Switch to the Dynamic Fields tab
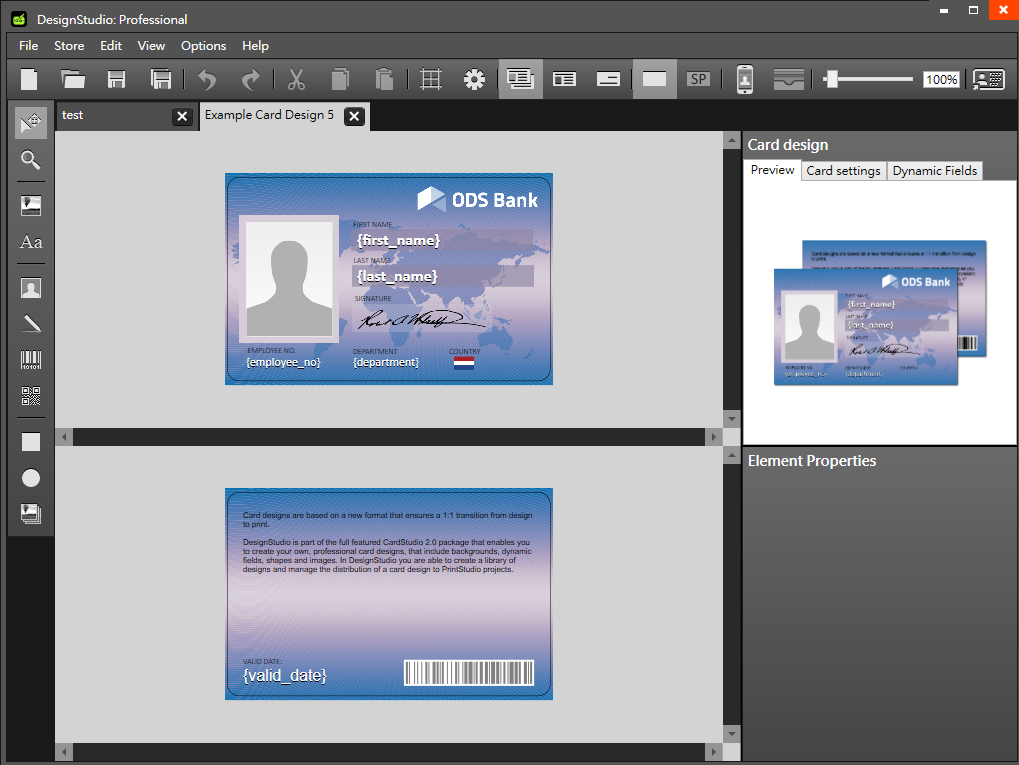This screenshot has height=765, width=1019. click(935, 170)
